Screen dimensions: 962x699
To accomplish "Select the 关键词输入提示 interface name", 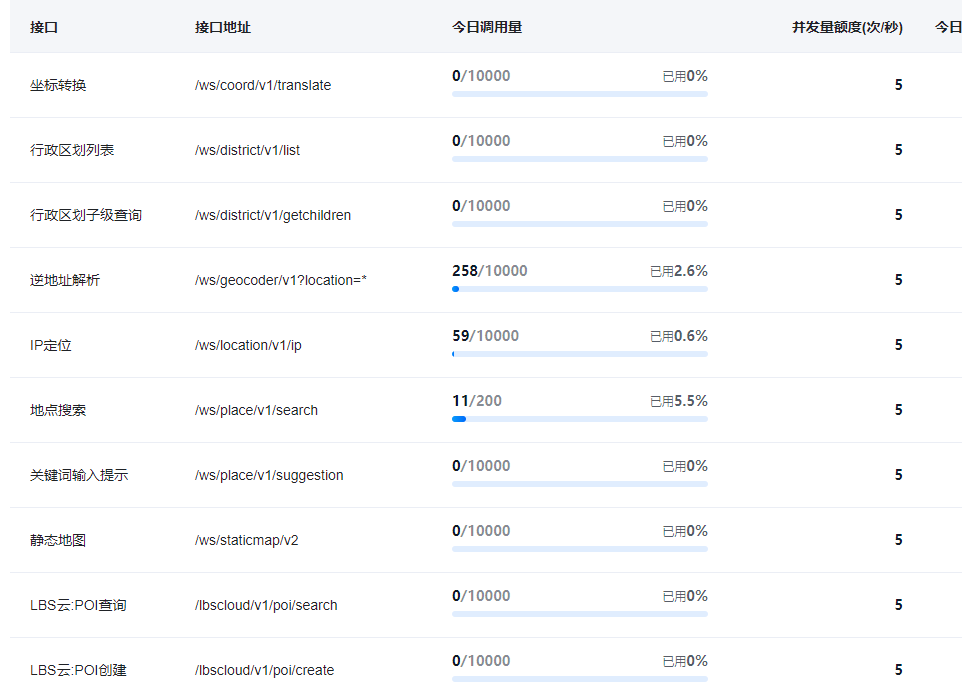I will (x=79, y=475).
